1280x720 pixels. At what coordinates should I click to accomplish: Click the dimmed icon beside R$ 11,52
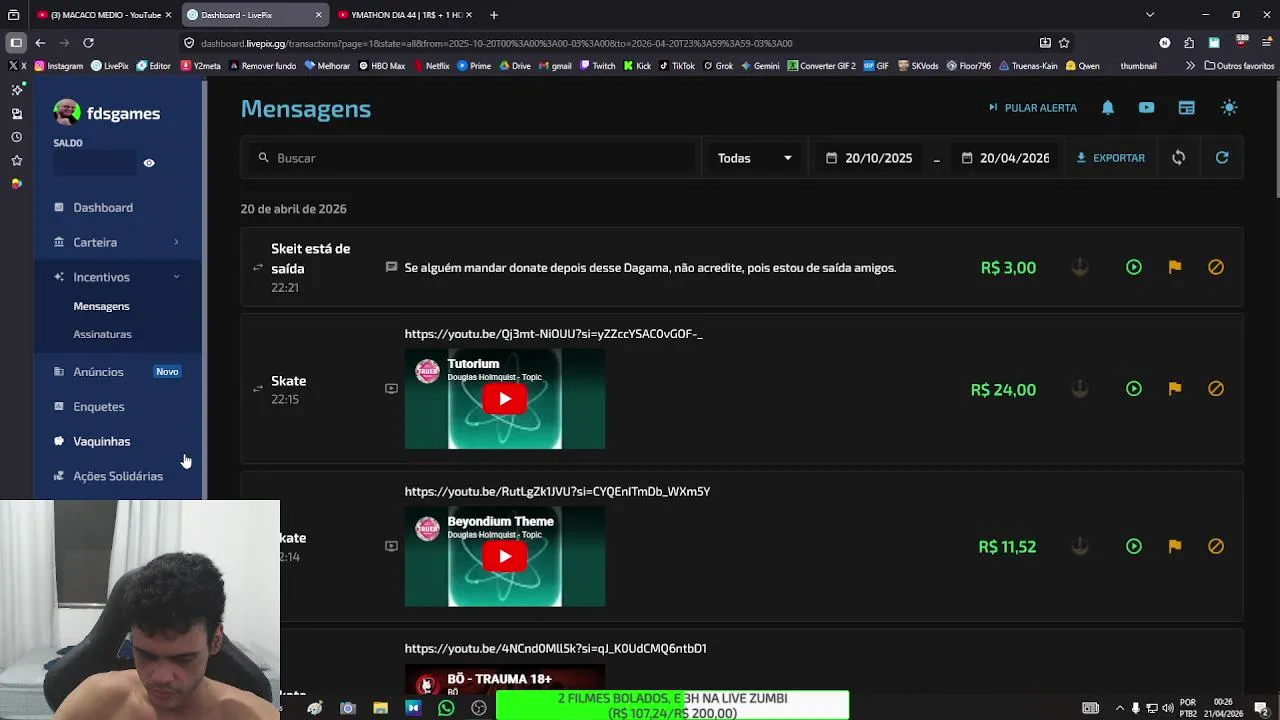click(1080, 547)
